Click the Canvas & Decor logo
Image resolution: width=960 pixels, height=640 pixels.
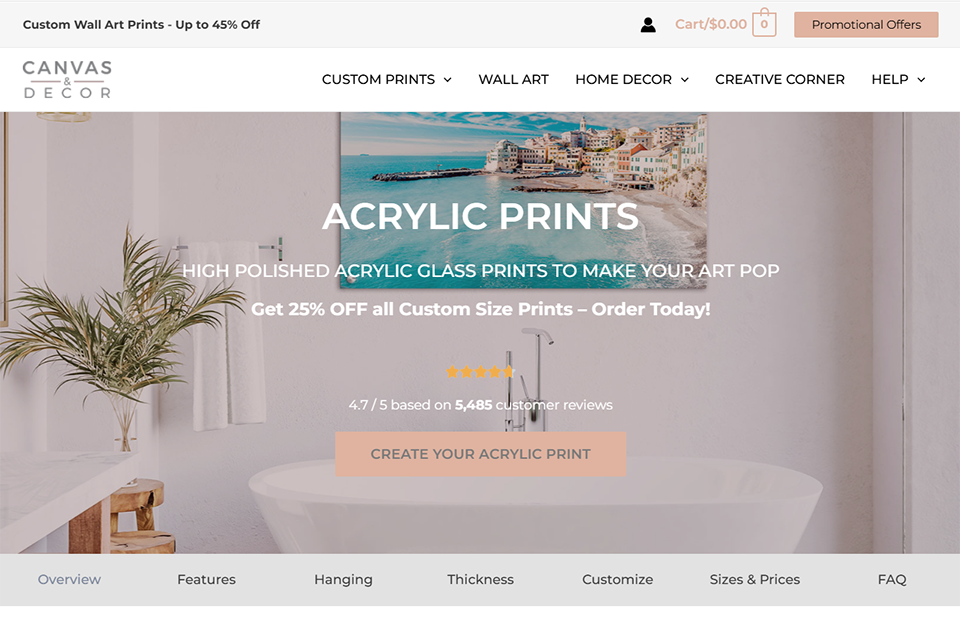pyautogui.click(x=67, y=79)
